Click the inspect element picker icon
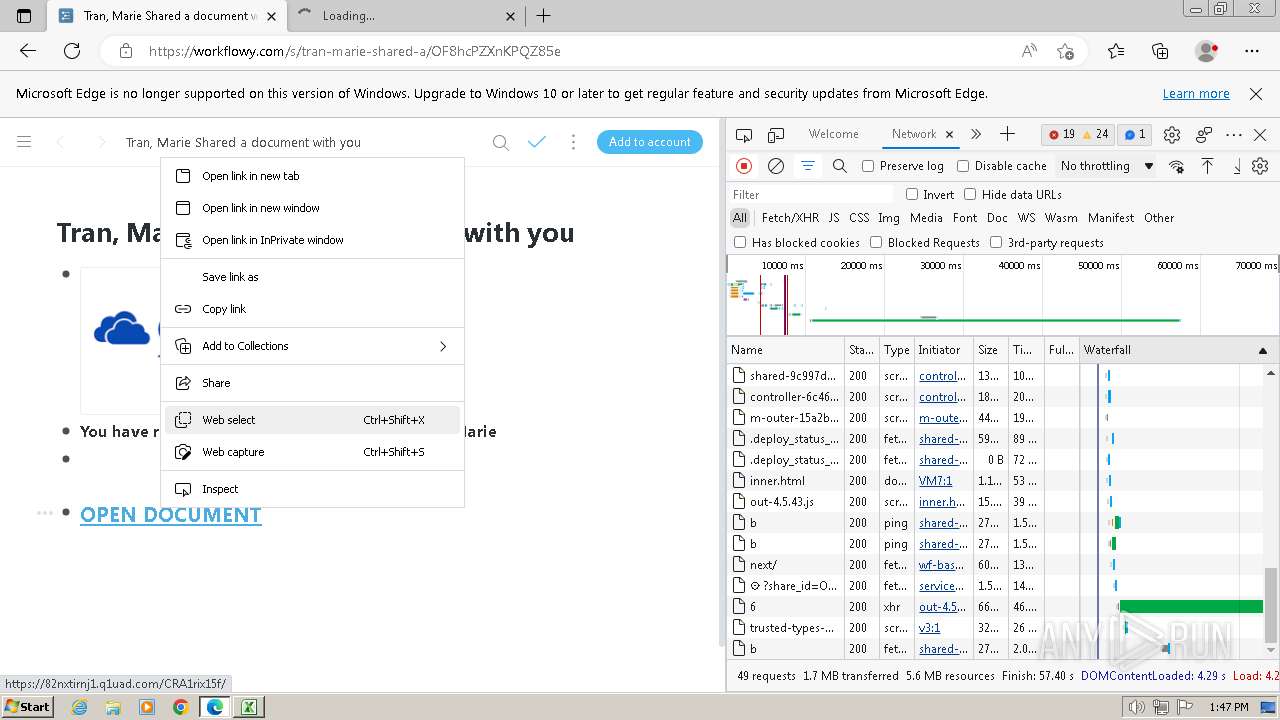Viewport: 1280px width, 720px height. (x=744, y=135)
